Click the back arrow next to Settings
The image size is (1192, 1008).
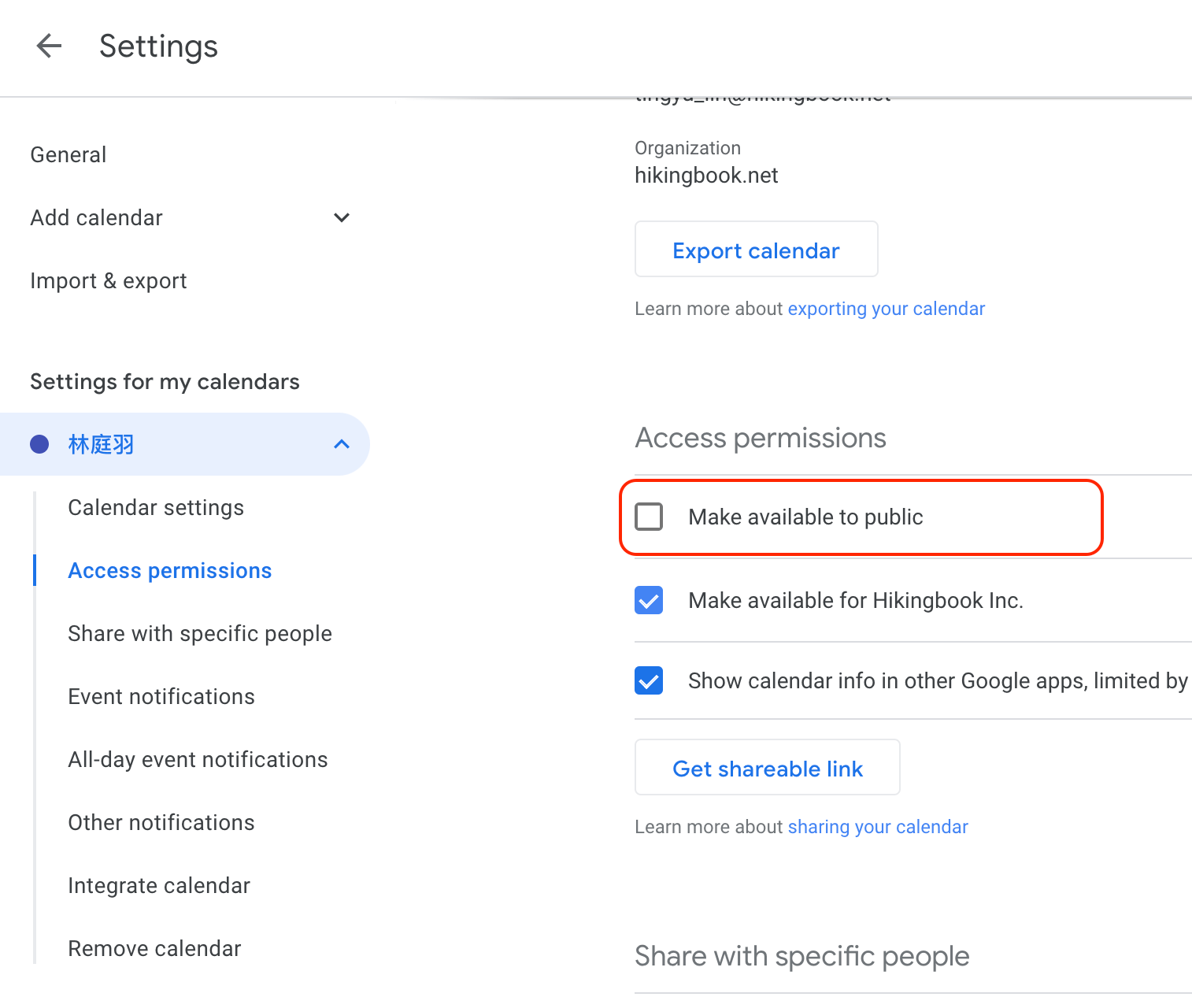49,46
